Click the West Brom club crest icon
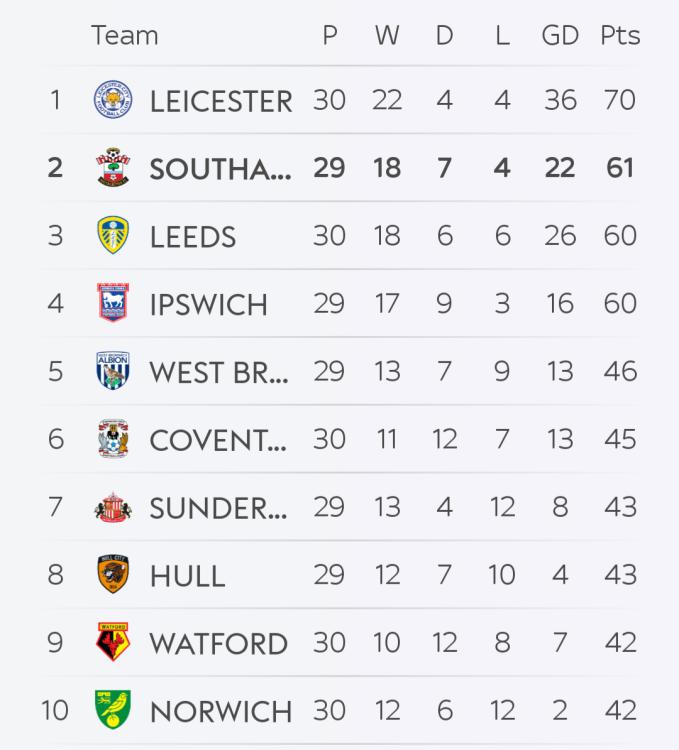Viewport: 679px width, 750px height. tap(113, 371)
